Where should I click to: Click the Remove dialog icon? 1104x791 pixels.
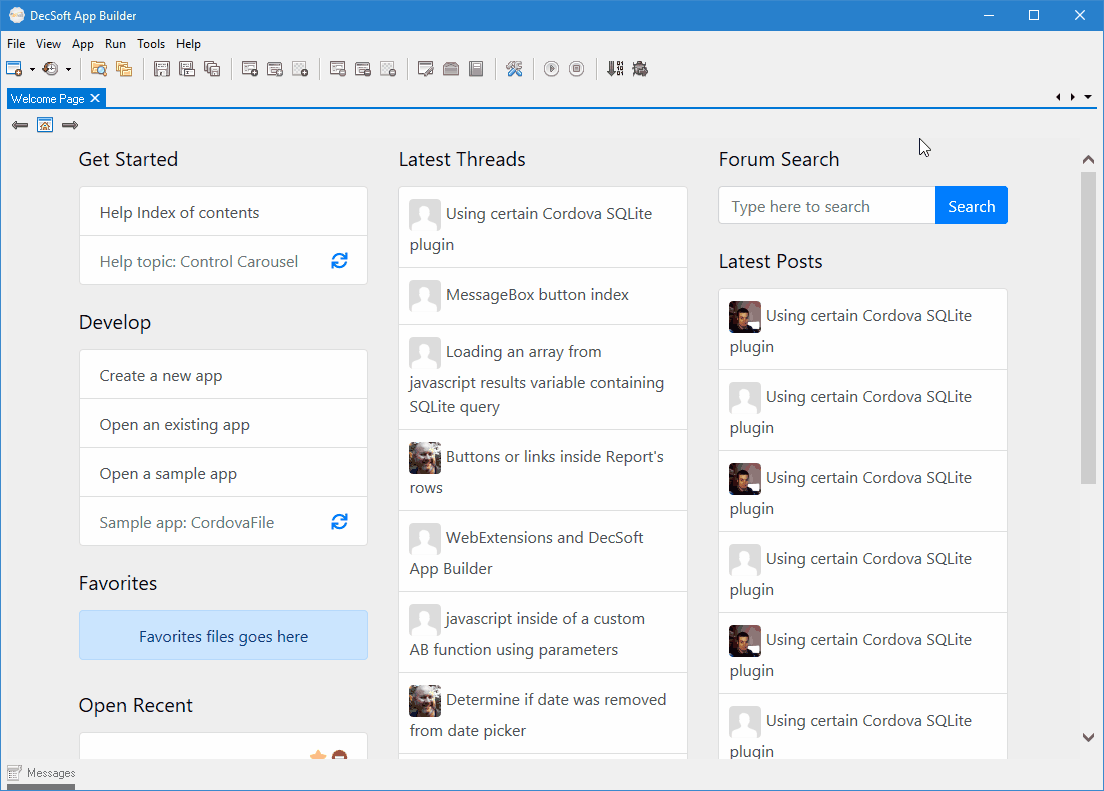tap(363, 69)
